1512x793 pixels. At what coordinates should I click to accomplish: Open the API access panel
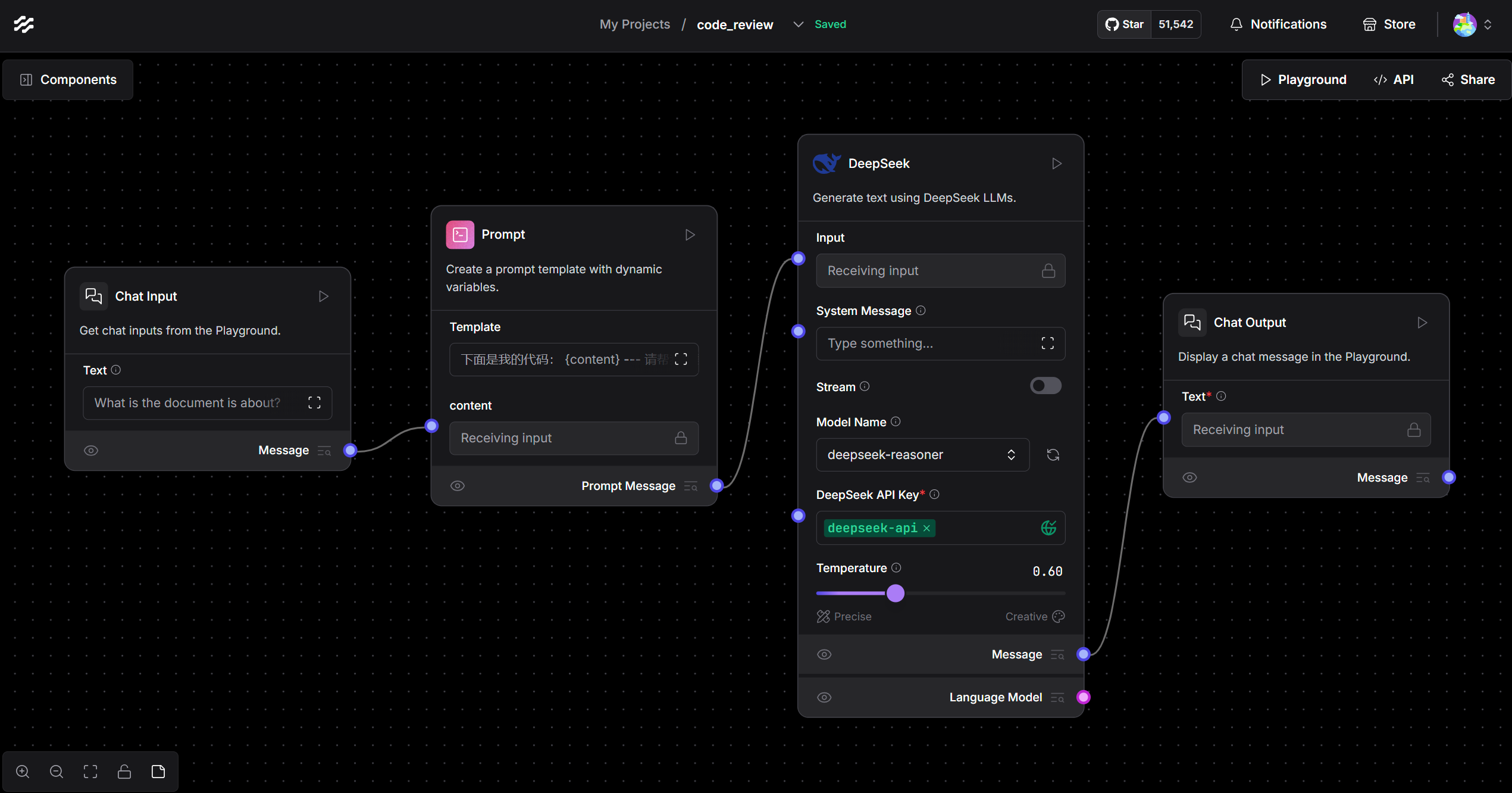click(1394, 80)
